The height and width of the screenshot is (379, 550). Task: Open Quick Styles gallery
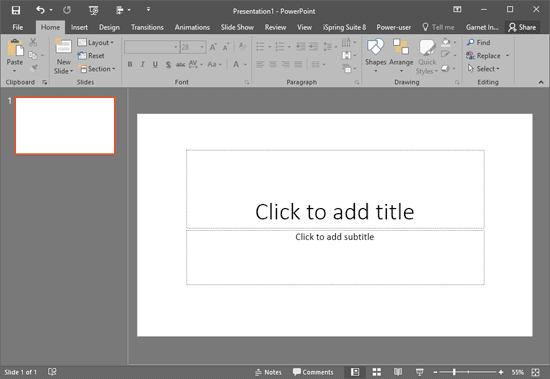click(427, 56)
